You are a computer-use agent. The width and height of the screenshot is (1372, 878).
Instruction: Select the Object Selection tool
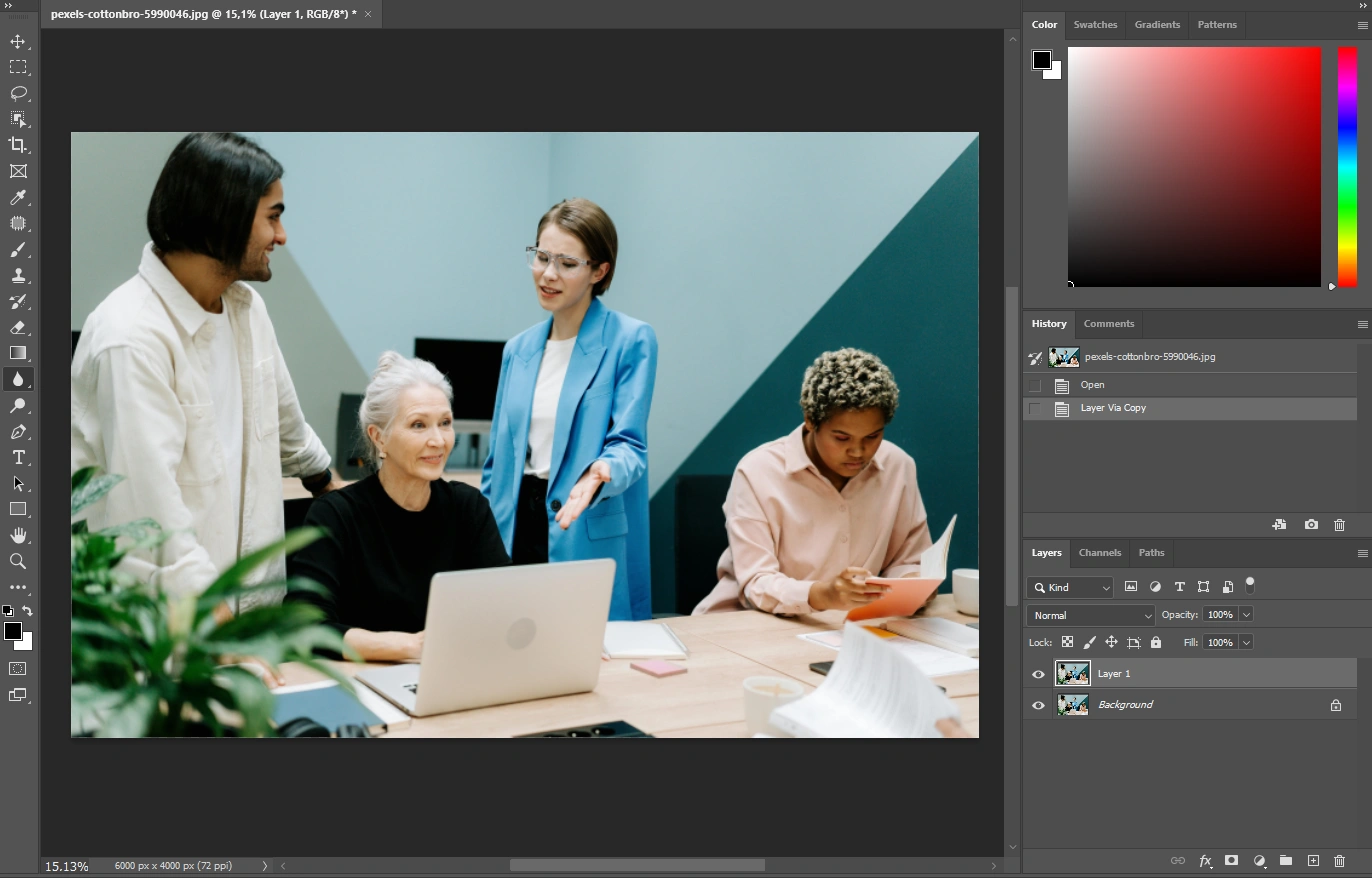tap(18, 119)
